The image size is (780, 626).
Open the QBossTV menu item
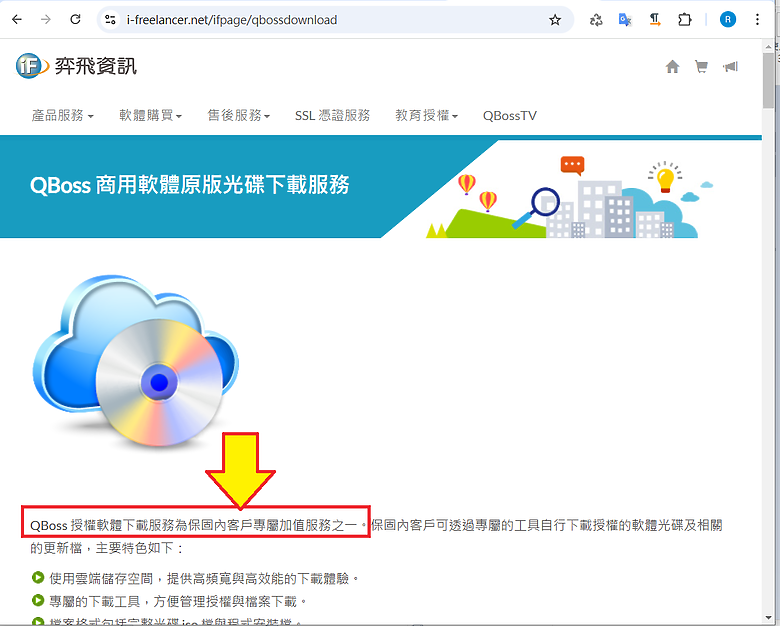pos(509,115)
